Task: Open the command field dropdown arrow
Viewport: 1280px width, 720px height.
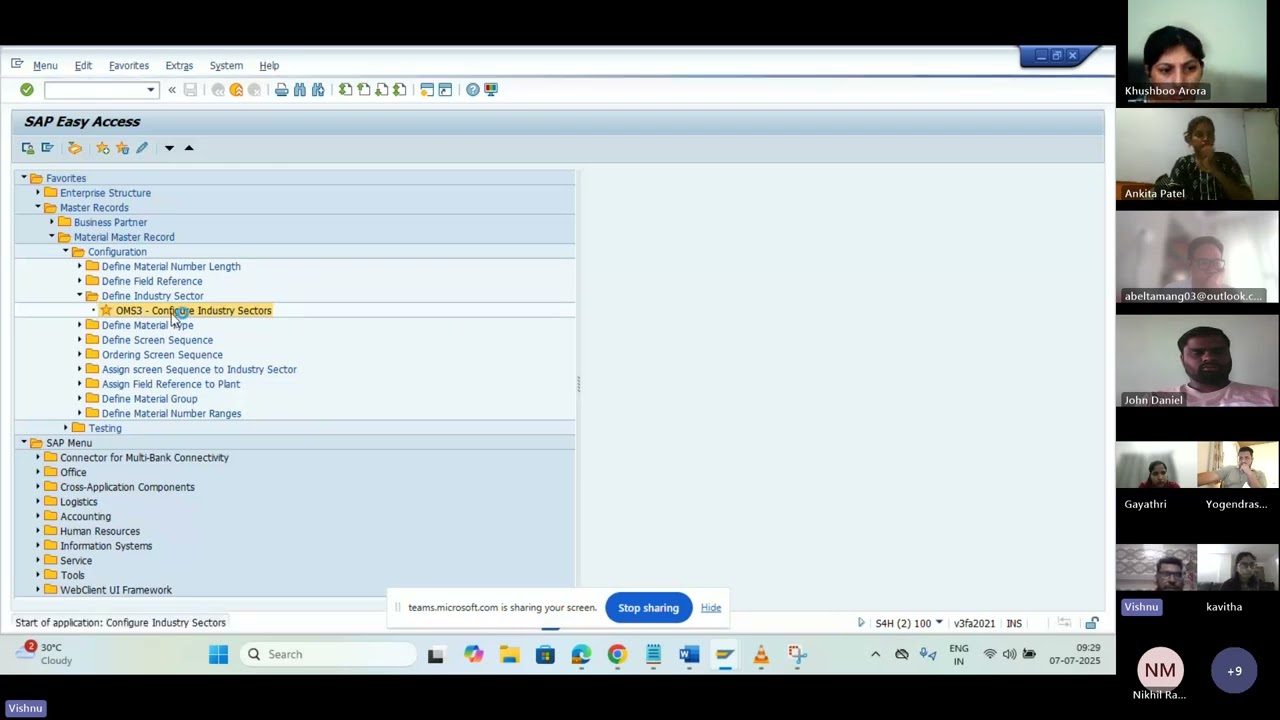Action: [x=151, y=90]
